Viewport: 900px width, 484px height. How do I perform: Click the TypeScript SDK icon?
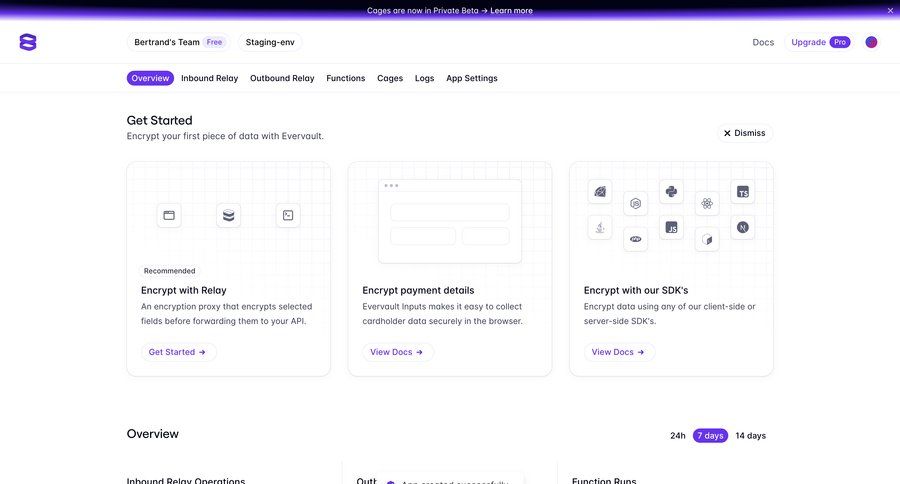click(743, 192)
